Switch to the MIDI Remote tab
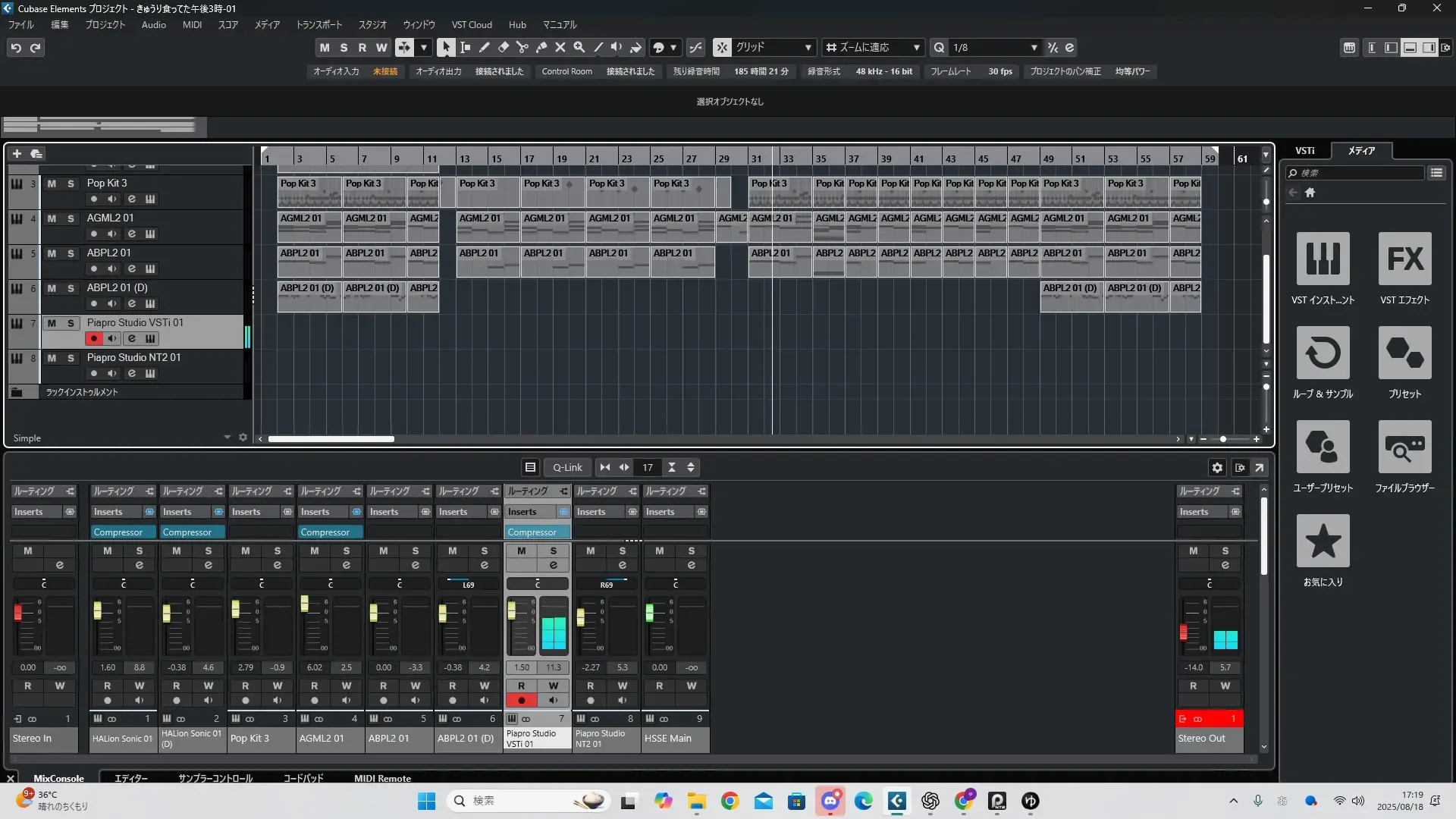This screenshot has width=1456, height=819. click(382, 778)
